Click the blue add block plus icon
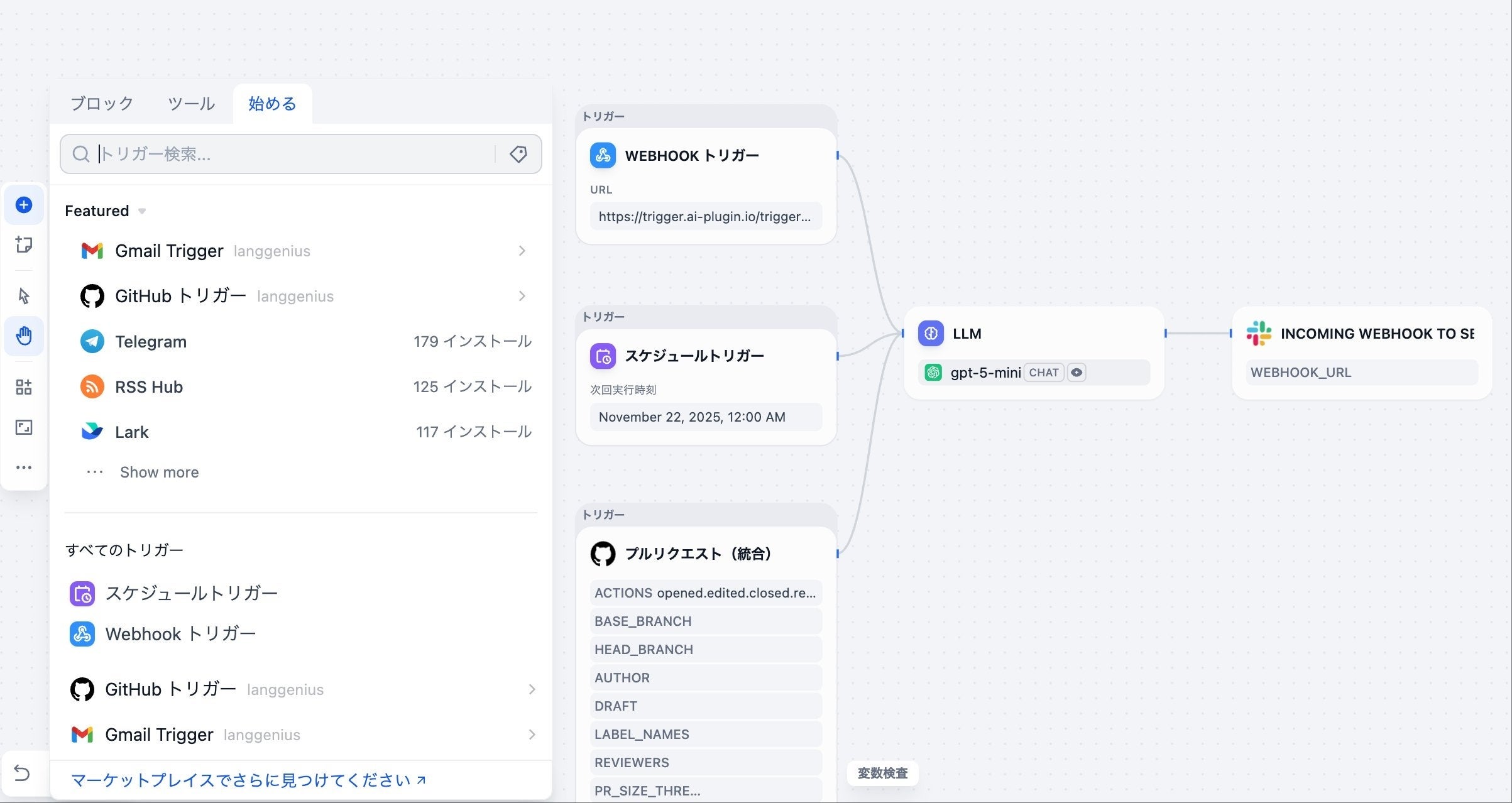The width and height of the screenshot is (1512, 803). [24, 205]
